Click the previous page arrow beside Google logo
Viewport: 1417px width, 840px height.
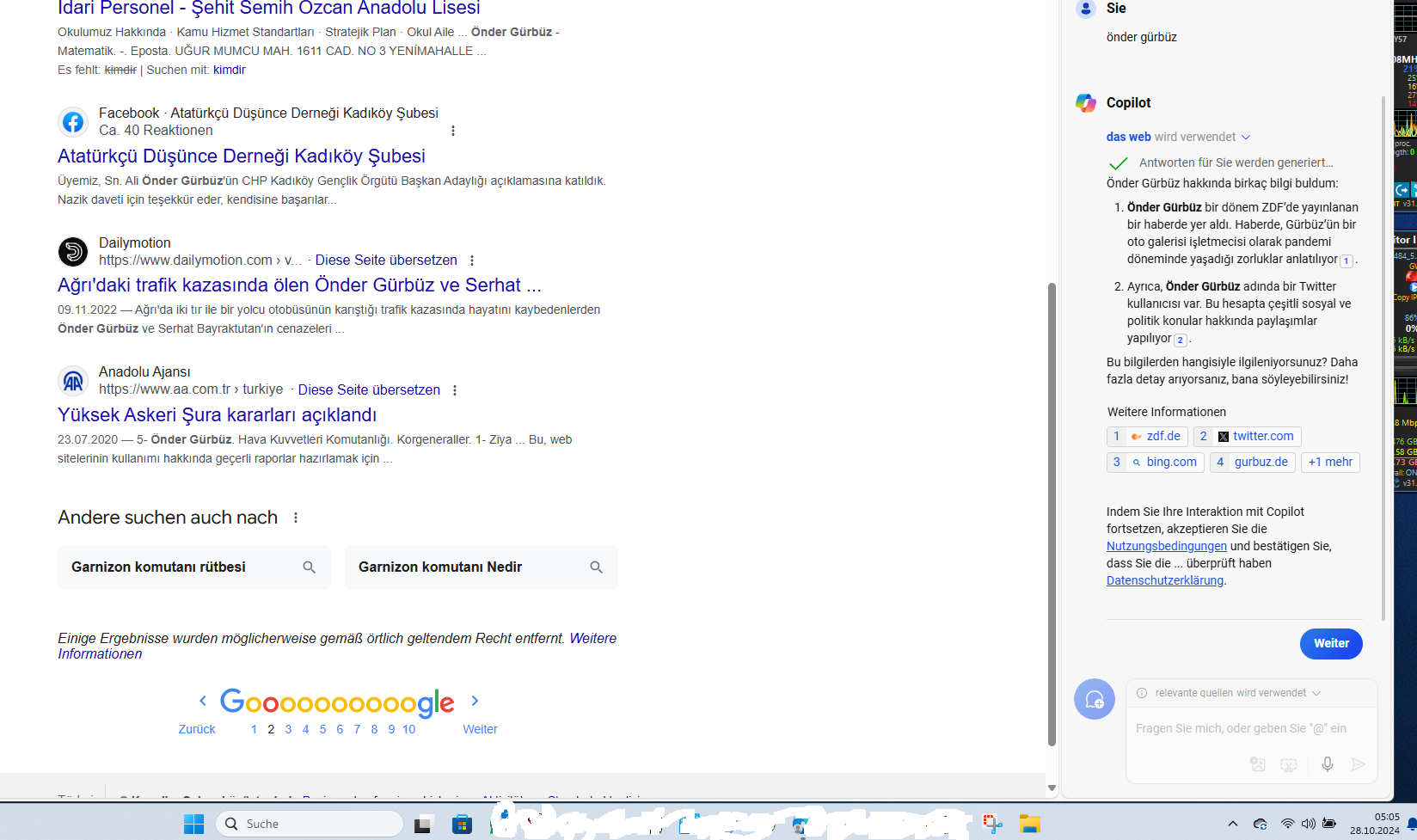click(203, 701)
